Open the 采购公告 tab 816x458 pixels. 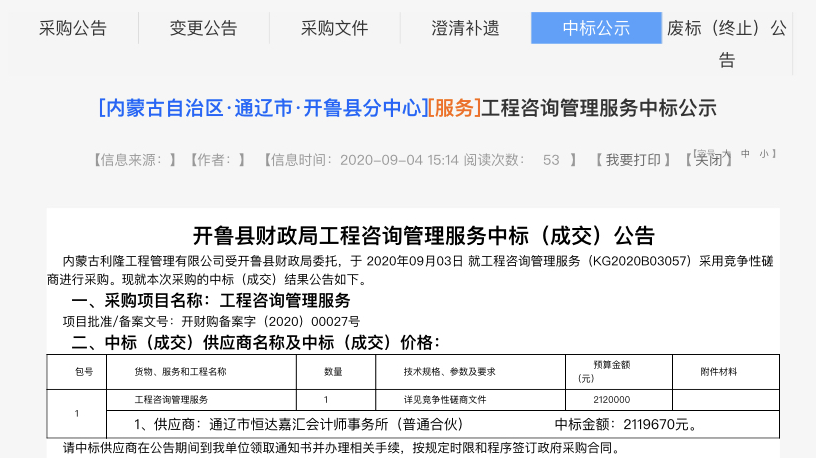72,28
